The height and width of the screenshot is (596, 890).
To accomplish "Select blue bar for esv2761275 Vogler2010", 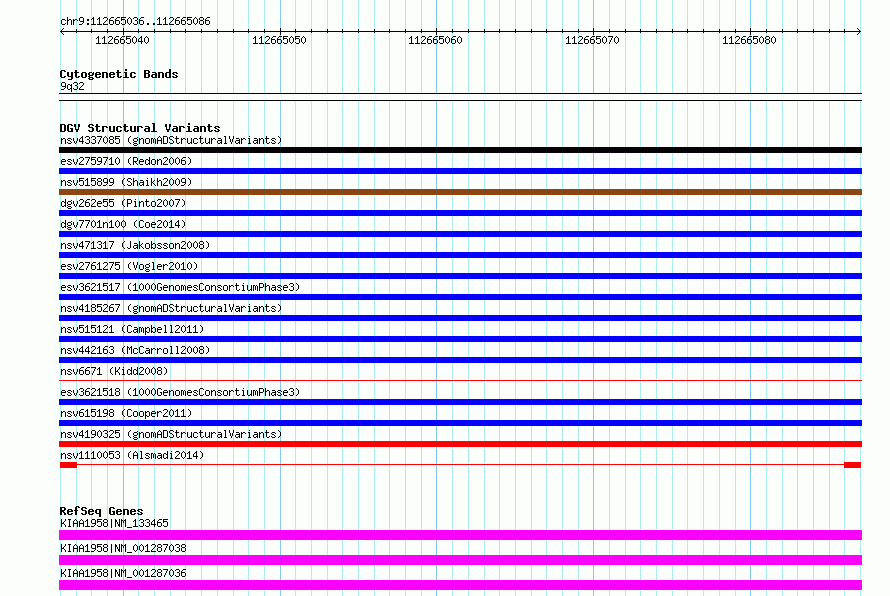I will tap(460, 276).
